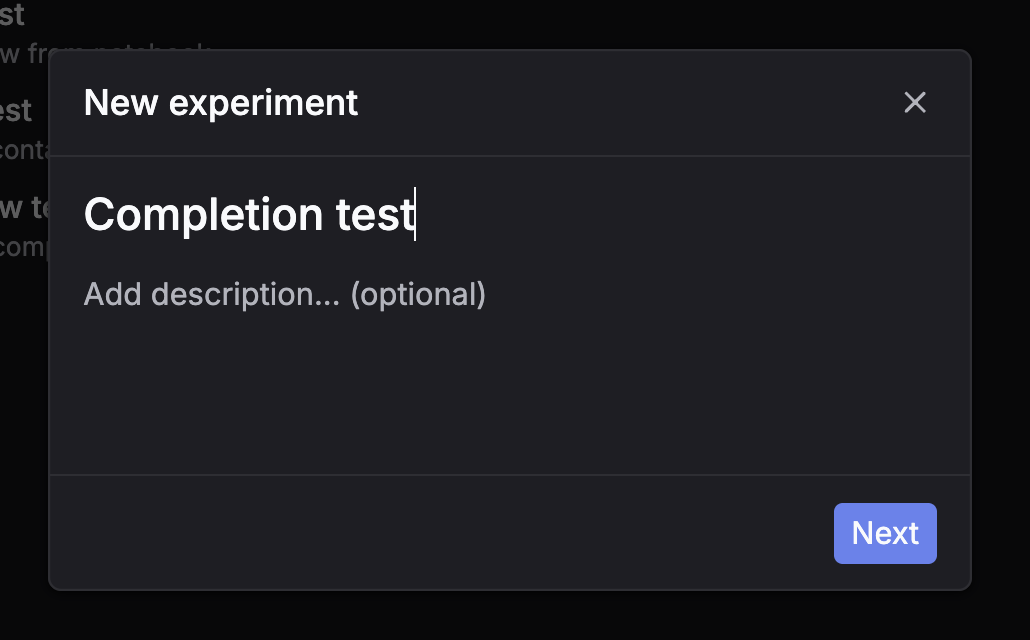
Task: Click the blue Next button label
Action: tap(885, 533)
